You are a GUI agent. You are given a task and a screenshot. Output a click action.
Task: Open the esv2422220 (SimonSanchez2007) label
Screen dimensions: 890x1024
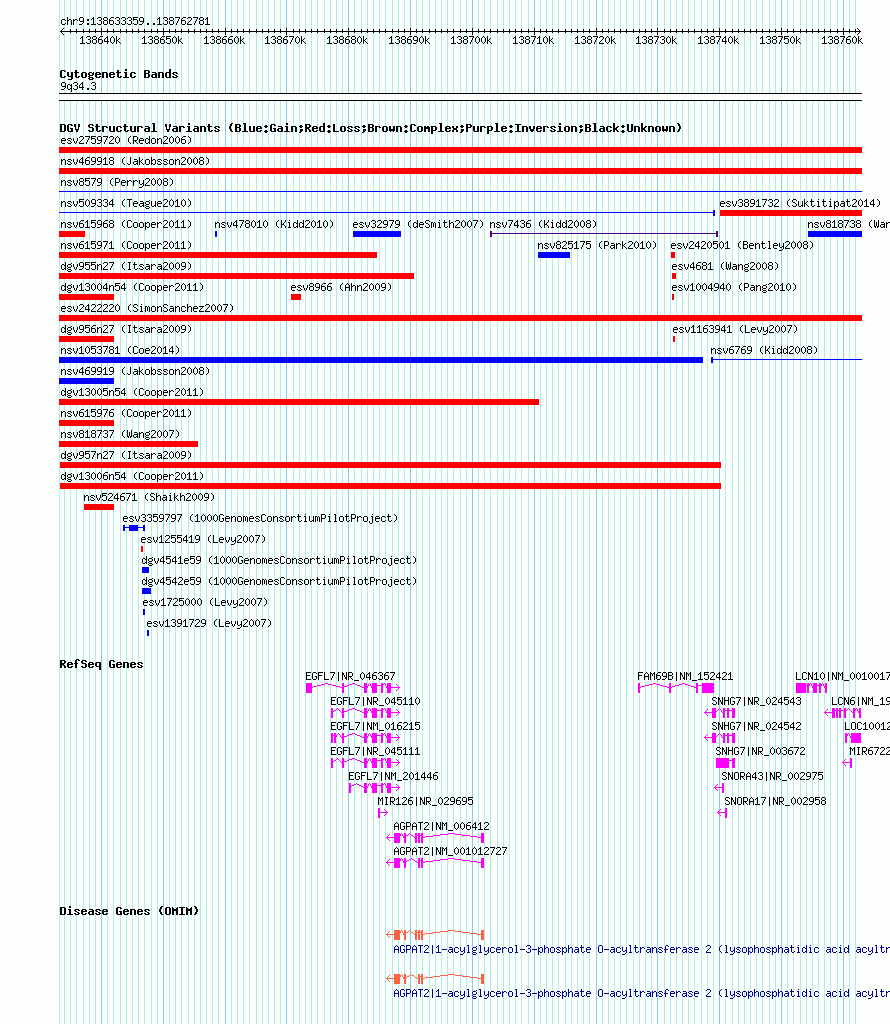click(x=147, y=308)
